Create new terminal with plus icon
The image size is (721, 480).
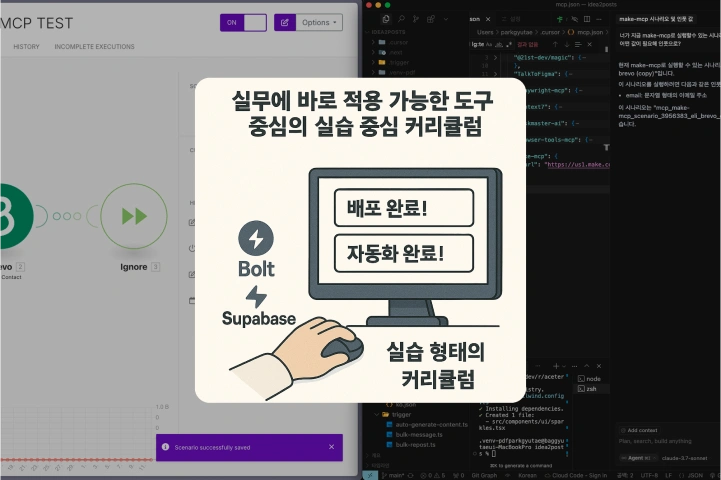coord(556,366)
